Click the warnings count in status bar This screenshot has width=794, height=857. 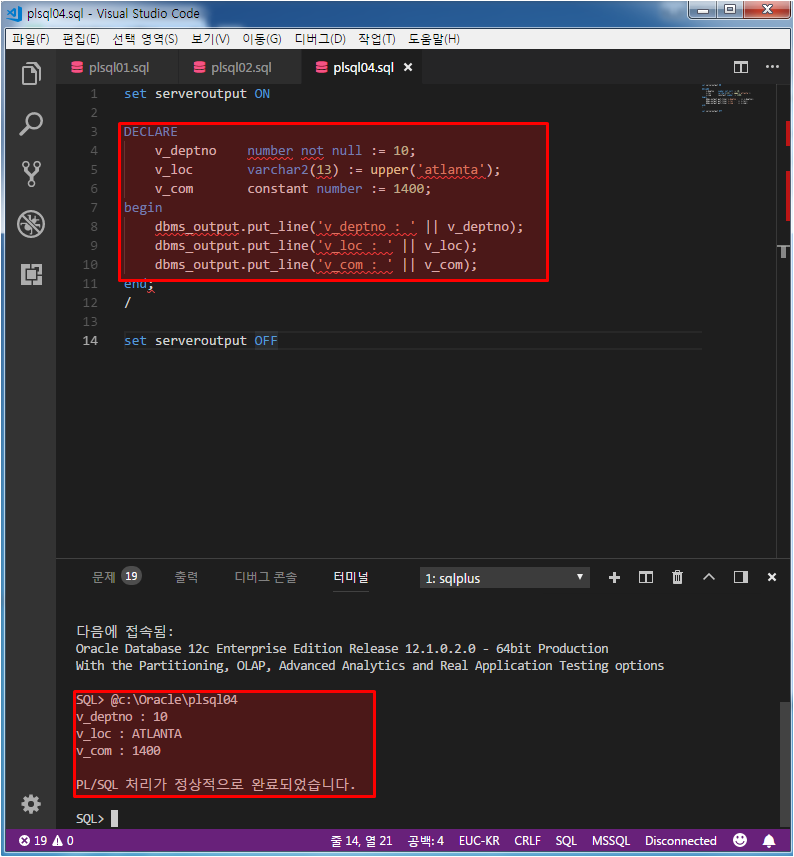(x=63, y=841)
